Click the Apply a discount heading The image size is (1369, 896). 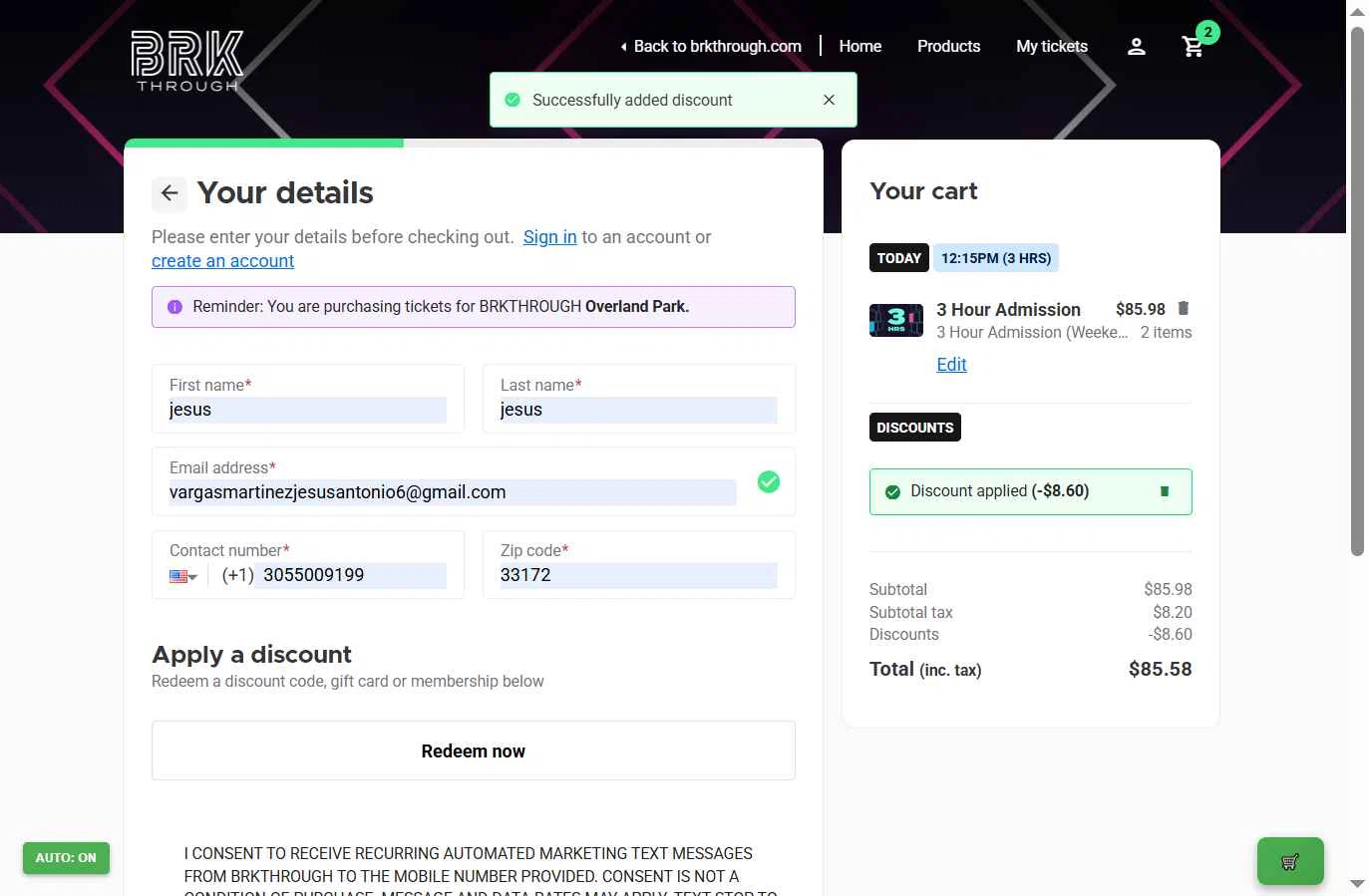[251, 655]
